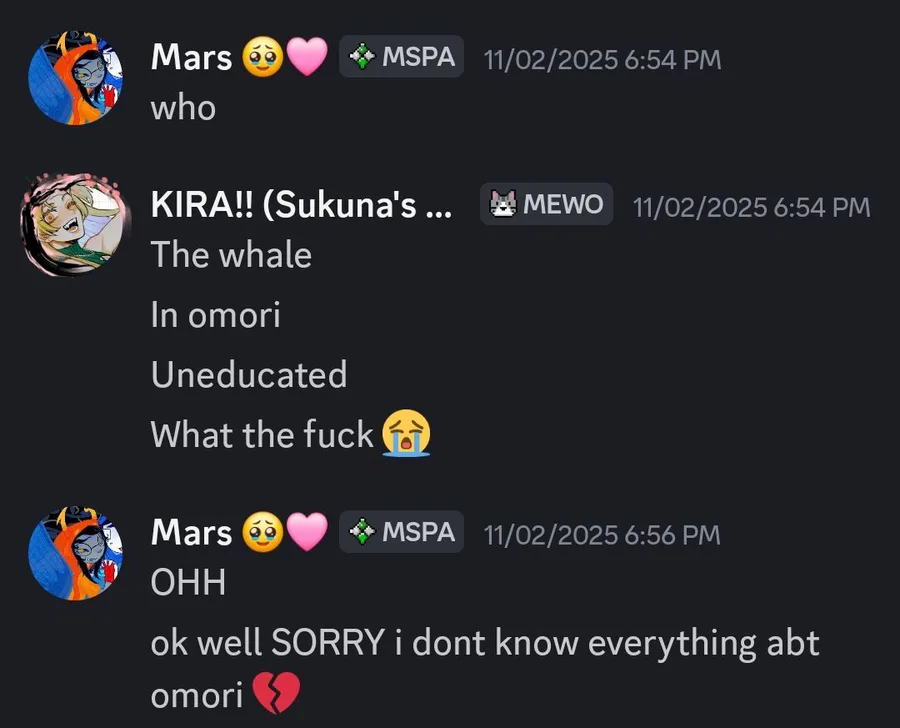The height and width of the screenshot is (728, 900).
Task: Click the "In omori" message line
Action: click(215, 315)
